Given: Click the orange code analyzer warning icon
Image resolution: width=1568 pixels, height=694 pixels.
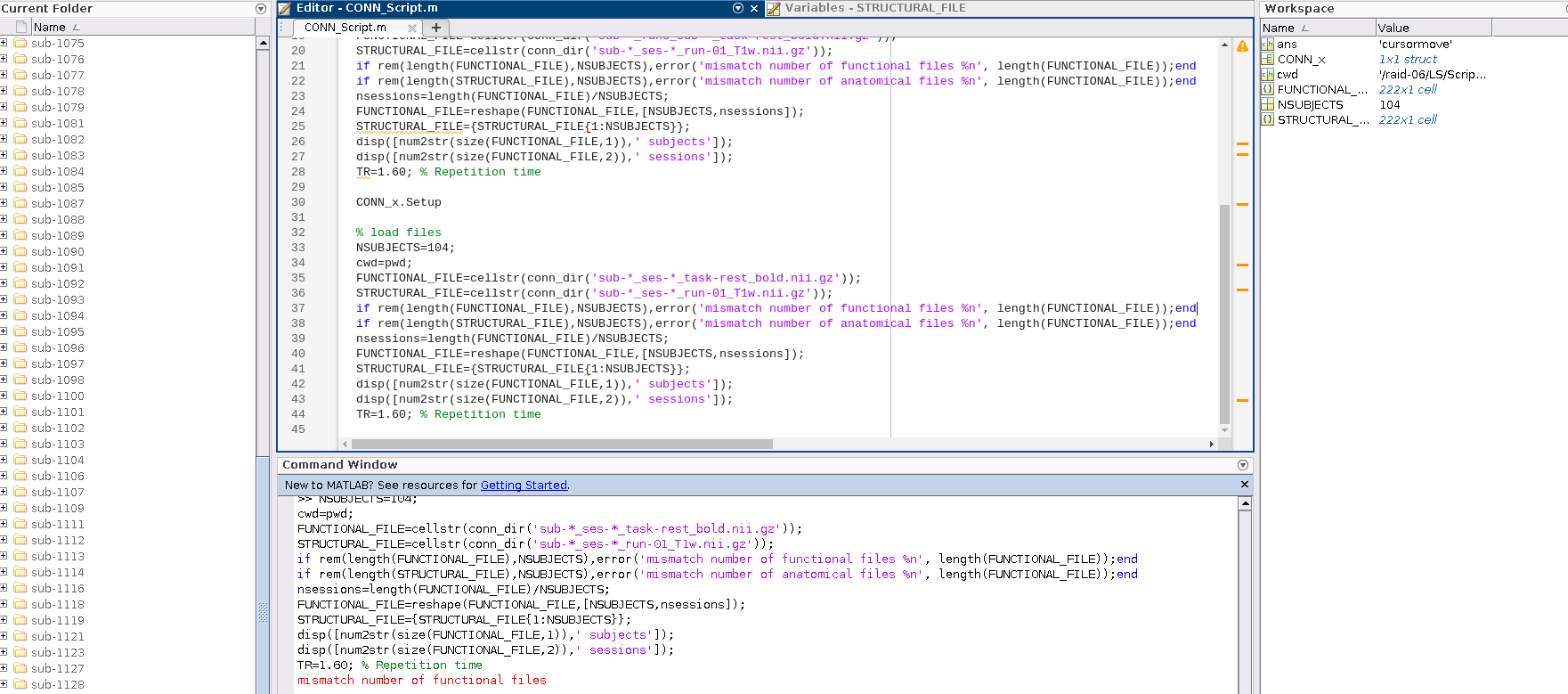Looking at the screenshot, I should [x=1242, y=46].
